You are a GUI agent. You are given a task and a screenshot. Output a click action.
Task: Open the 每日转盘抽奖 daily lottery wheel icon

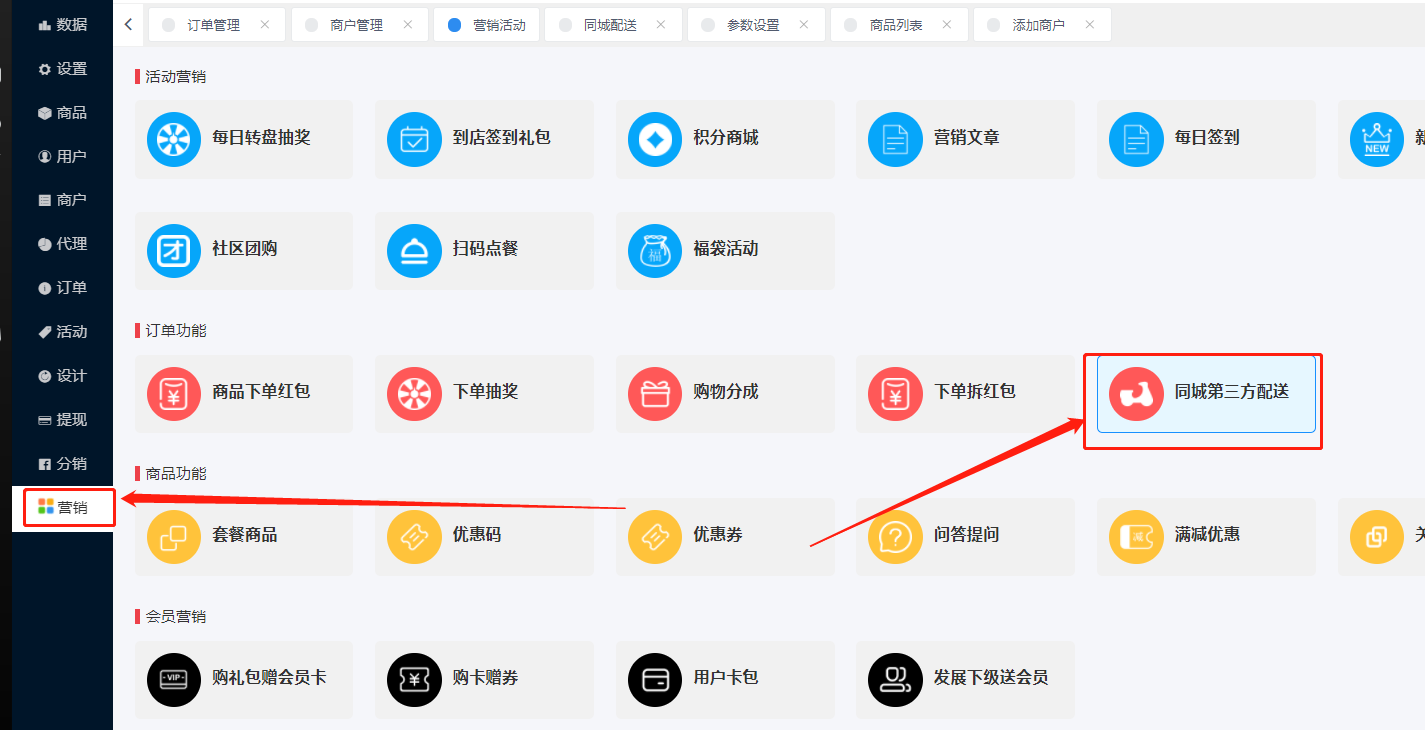click(x=244, y=139)
